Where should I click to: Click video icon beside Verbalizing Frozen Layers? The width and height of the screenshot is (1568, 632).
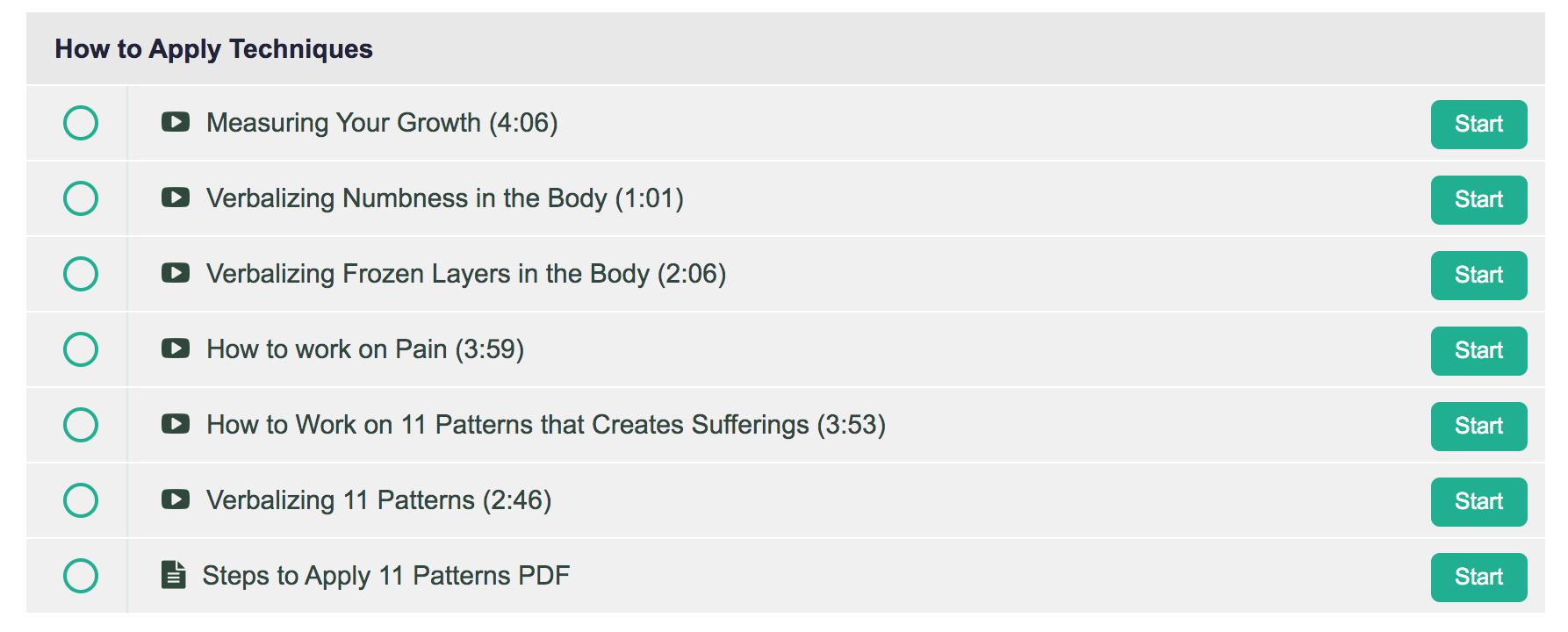point(176,273)
